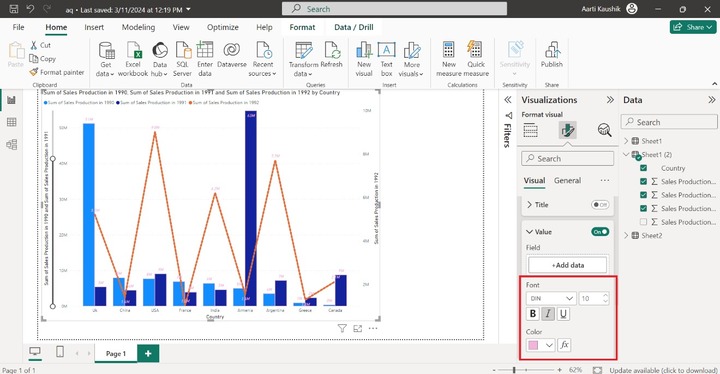Open the Enter data table
The image size is (720, 374).
pyautogui.click(x=205, y=59)
